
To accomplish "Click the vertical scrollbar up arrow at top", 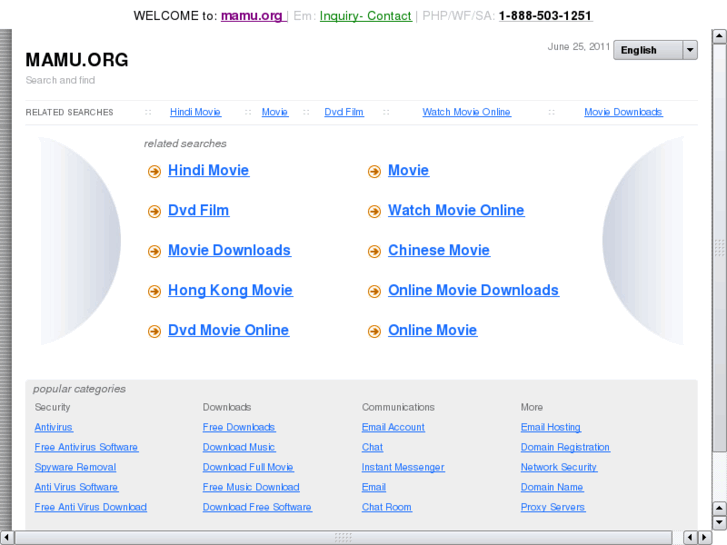I will tap(719, 36).
